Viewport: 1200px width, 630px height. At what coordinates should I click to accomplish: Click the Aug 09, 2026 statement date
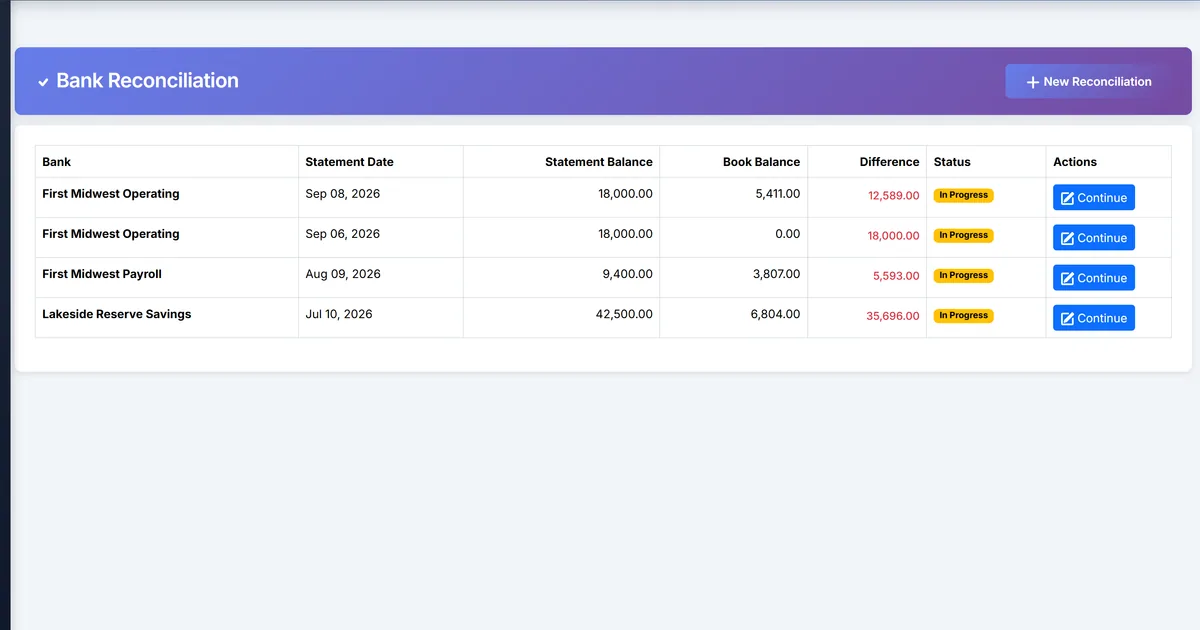[x=343, y=274]
